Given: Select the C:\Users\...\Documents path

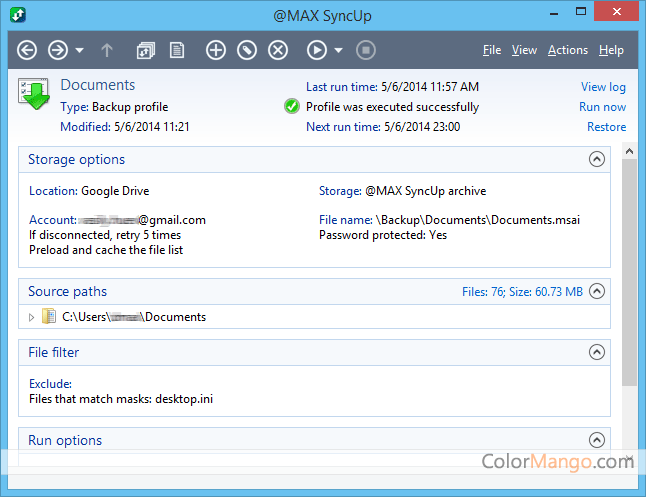Looking at the screenshot, I should [x=134, y=317].
